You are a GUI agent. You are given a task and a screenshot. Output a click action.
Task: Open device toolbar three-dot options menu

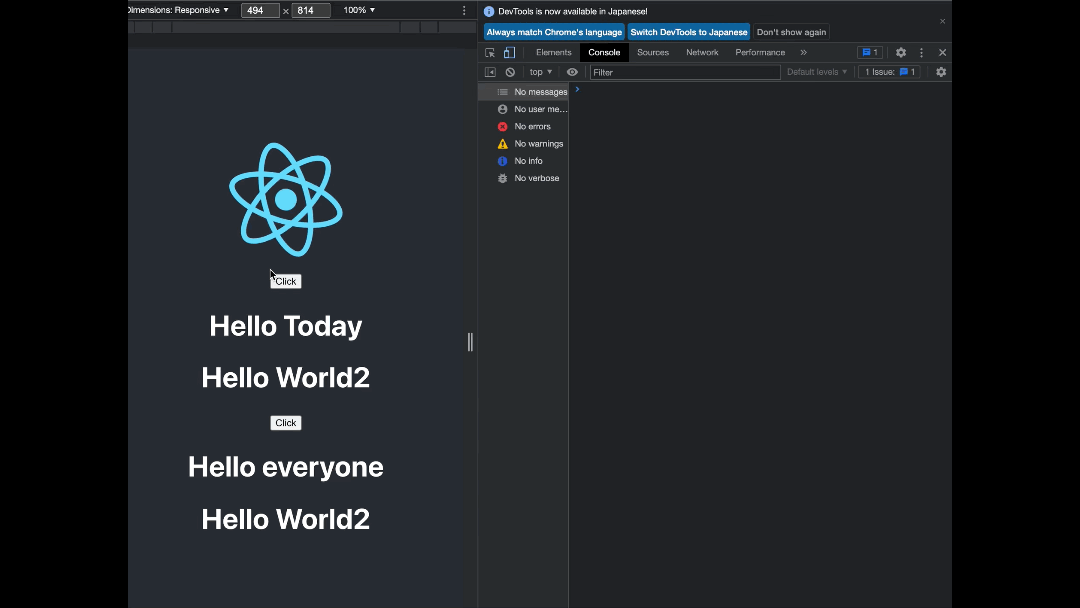pos(464,10)
